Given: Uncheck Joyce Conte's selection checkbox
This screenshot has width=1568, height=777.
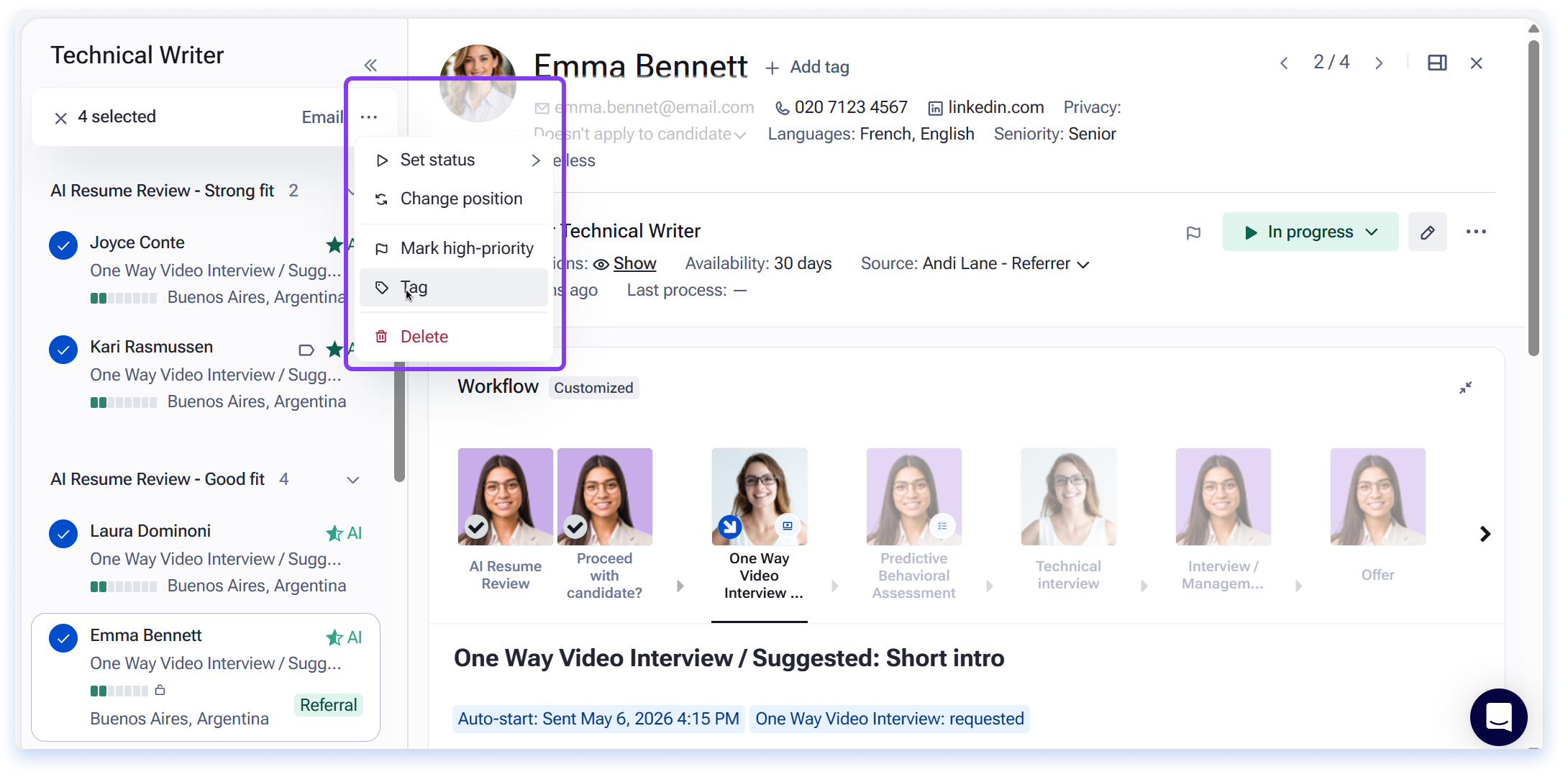Looking at the screenshot, I should click(63, 245).
